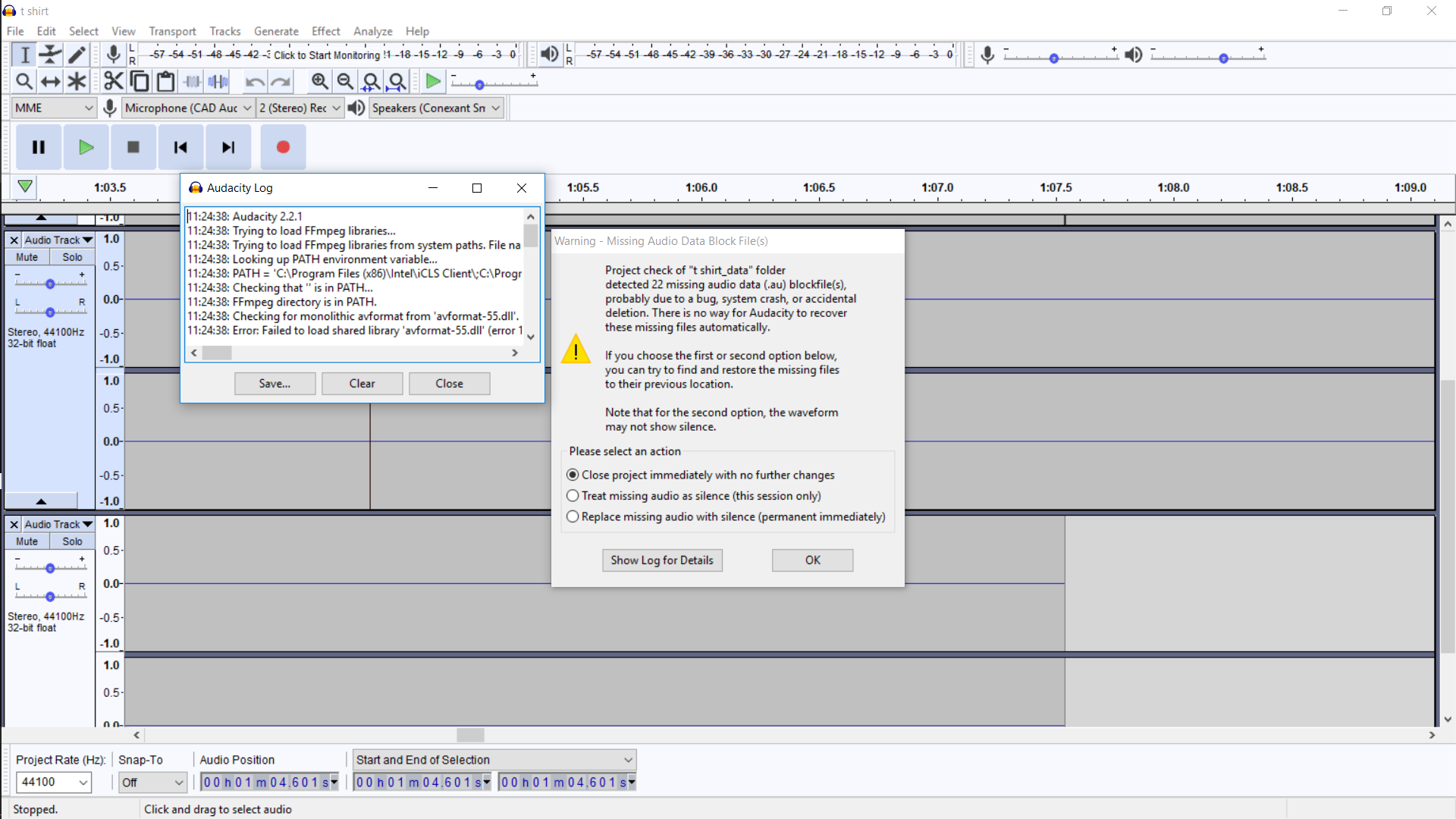Viewport: 1456px width, 819px height.
Task: Select the Draw (pencil) tool
Action: pyautogui.click(x=77, y=55)
